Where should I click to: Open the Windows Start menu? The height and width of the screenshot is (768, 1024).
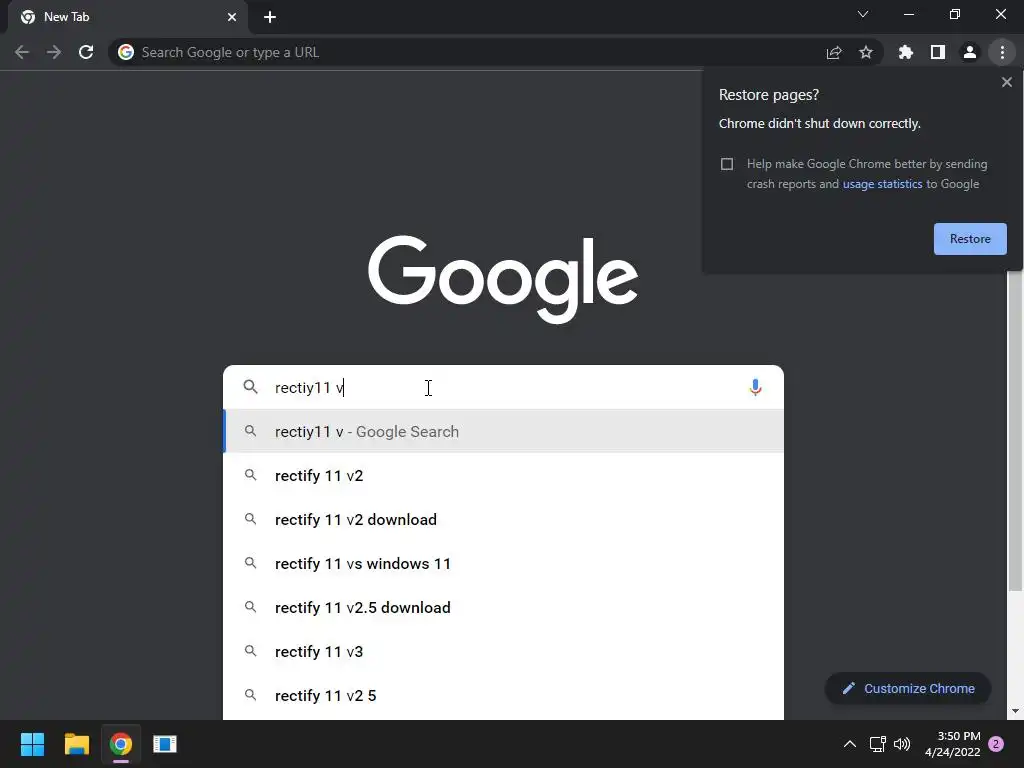tap(32, 744)
